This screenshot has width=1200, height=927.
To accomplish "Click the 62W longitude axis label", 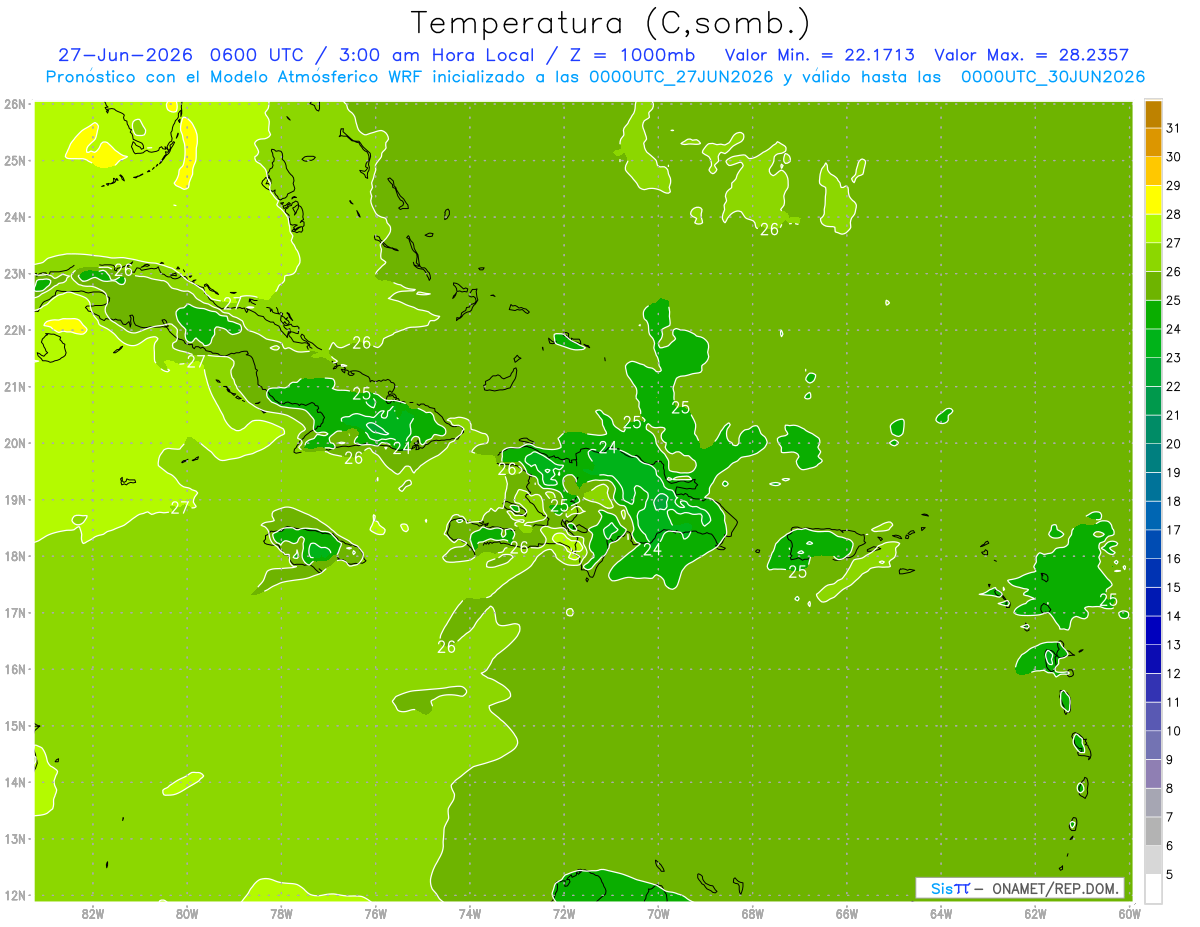I will pos(1035,914).
